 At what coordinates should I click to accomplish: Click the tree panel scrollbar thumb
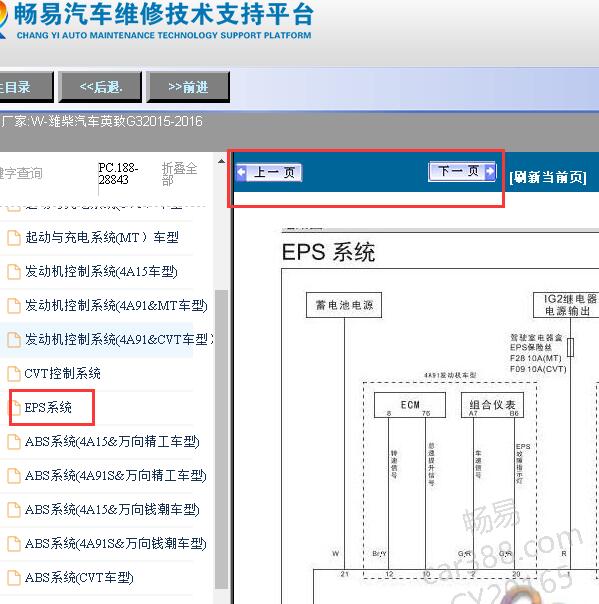[x=221, y=439]
